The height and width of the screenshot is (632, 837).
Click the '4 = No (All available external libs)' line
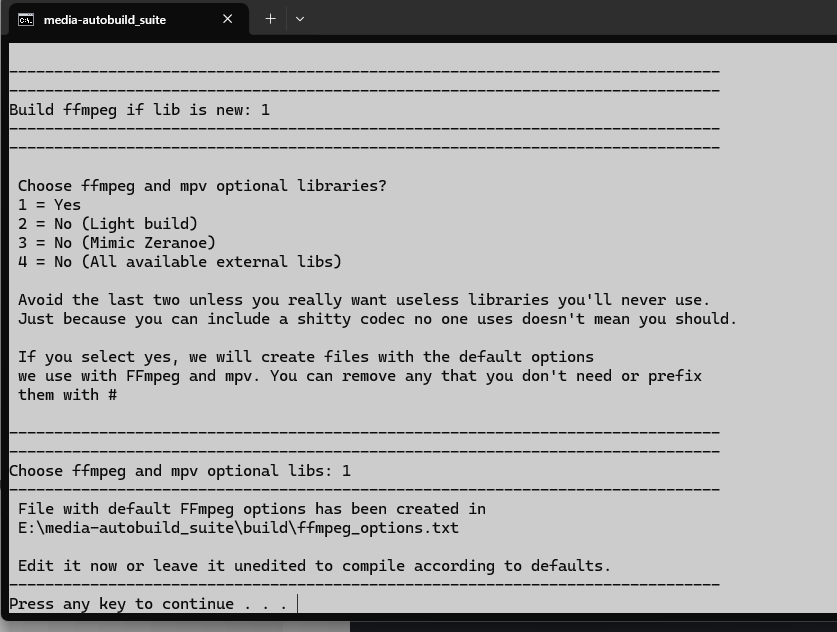click(x=180, y=262)
